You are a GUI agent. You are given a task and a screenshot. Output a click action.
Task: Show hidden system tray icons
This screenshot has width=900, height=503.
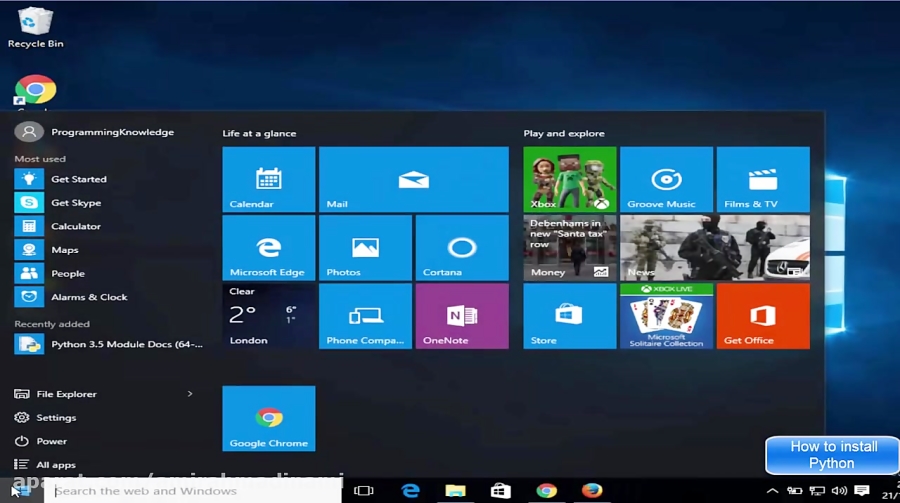pyautogui.click(x=773, y=491)
